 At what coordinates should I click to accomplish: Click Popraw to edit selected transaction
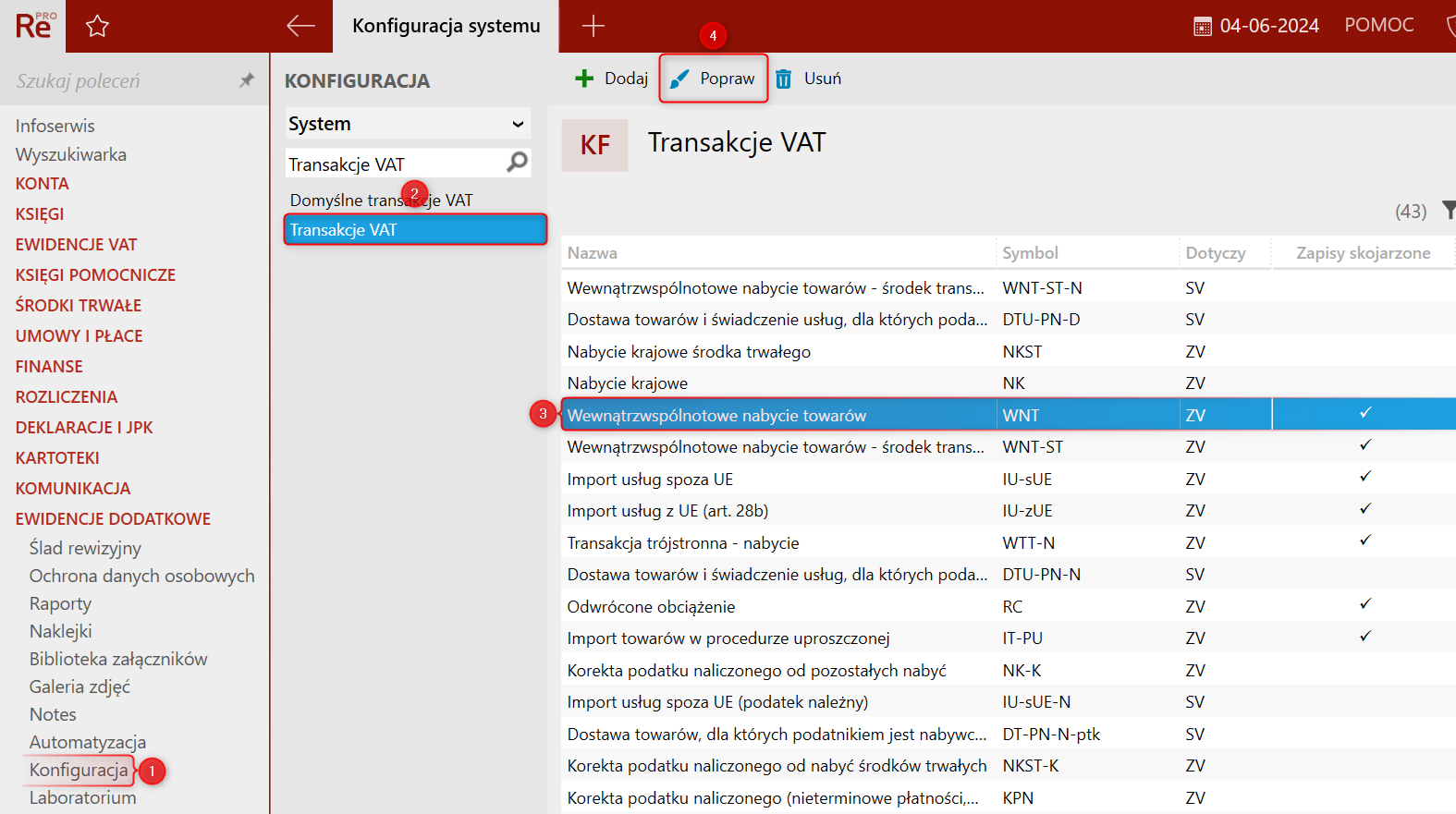713,79
